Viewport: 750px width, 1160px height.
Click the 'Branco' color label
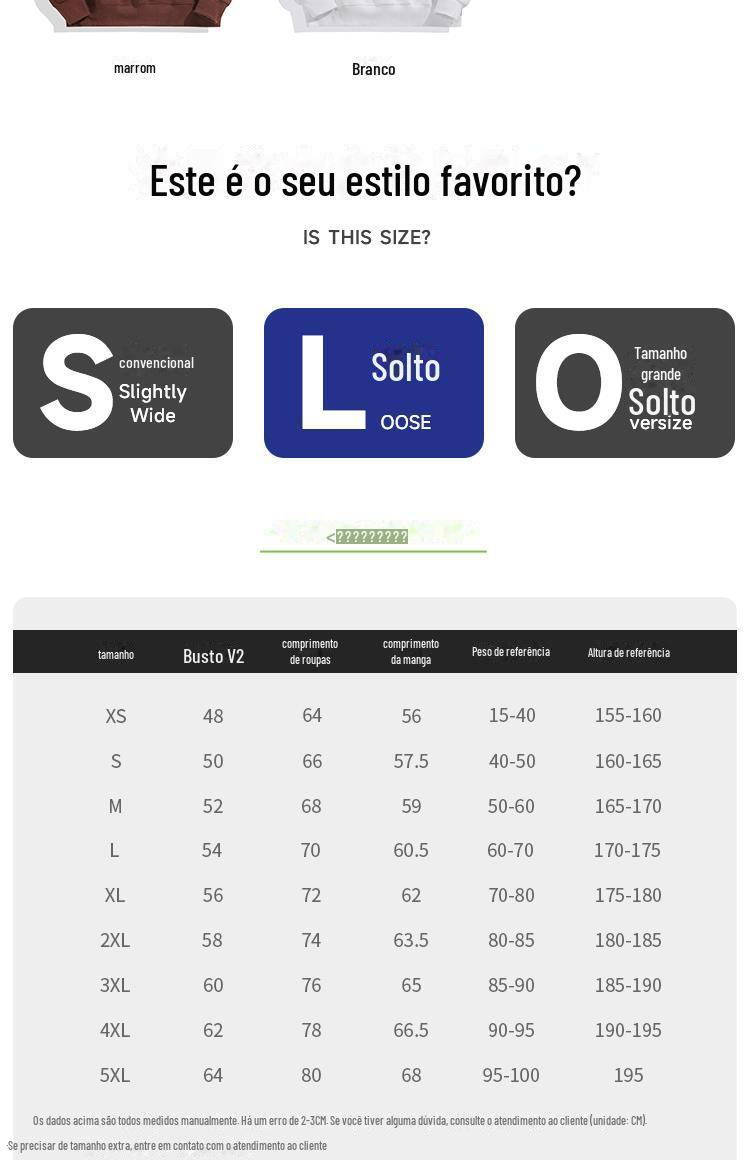373,69
